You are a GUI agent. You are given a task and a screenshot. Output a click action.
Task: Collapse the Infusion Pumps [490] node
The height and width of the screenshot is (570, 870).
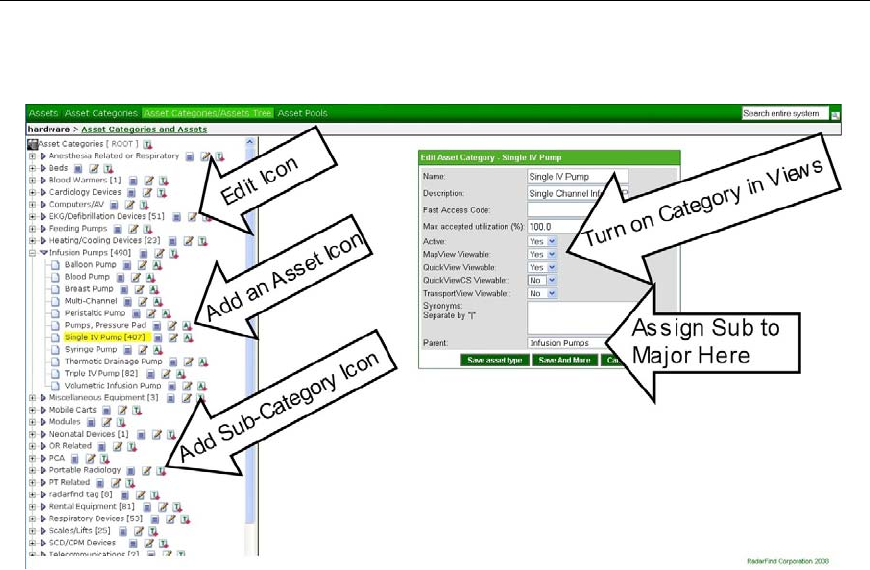pyautogui.click(x=32, y=253)
